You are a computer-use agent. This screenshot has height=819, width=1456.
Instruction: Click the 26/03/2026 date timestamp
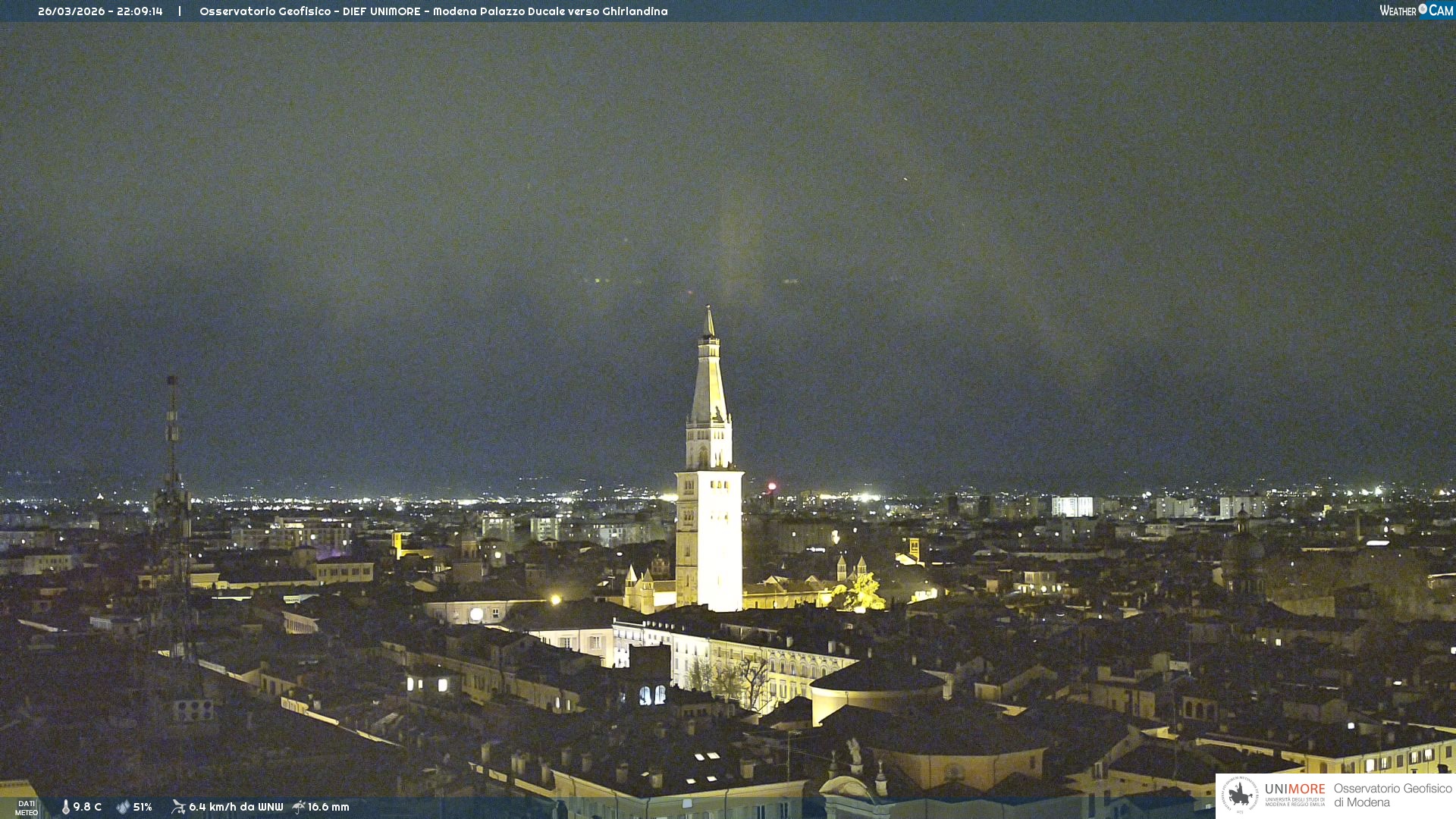click(x=73, y=11)
